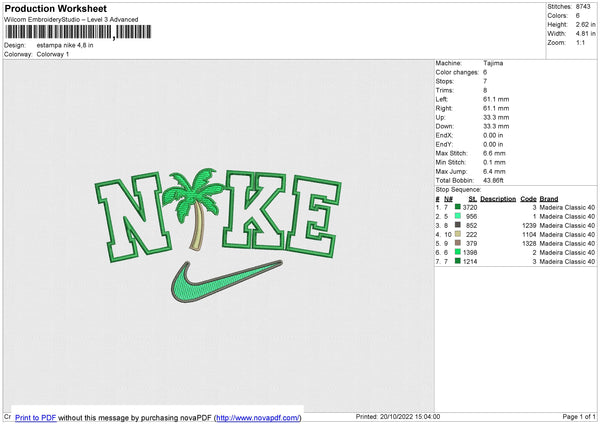Open the http://www.novapdf.com/ hyperlink
Viewport: 600px width, 424px height.
pyautogui.click(x=258, y=417)
